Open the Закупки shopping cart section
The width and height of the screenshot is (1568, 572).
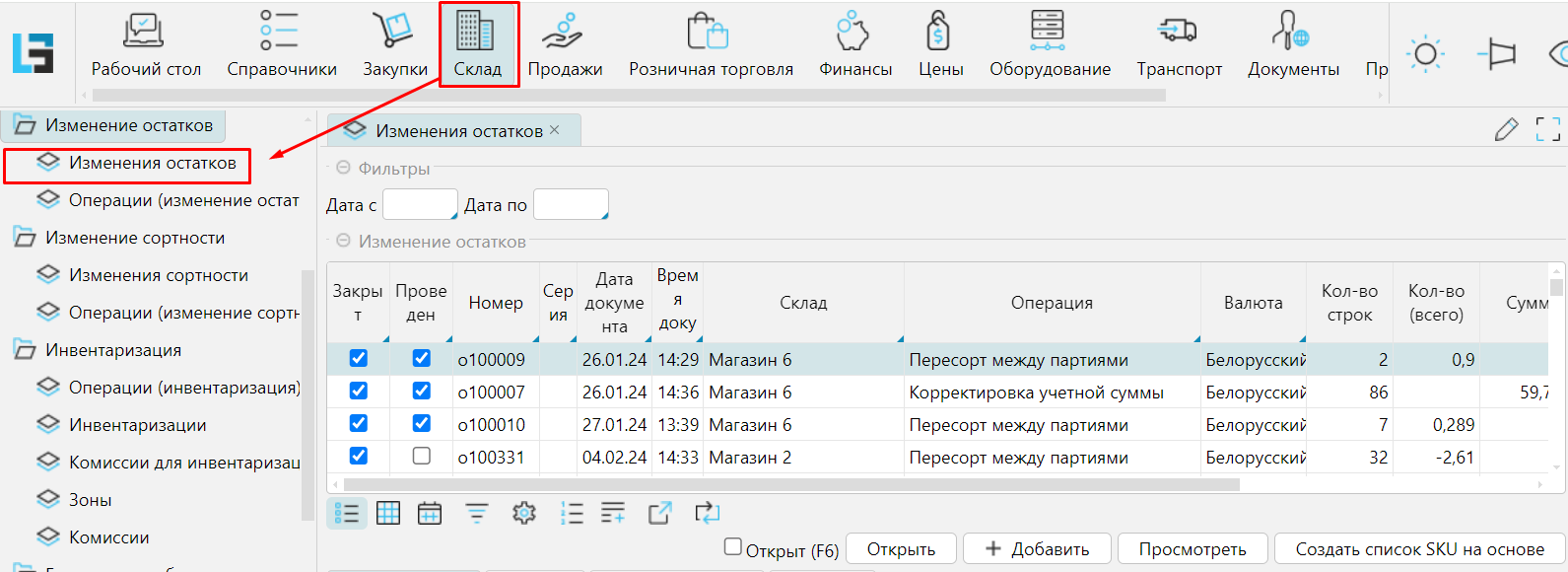pos(394,44)
